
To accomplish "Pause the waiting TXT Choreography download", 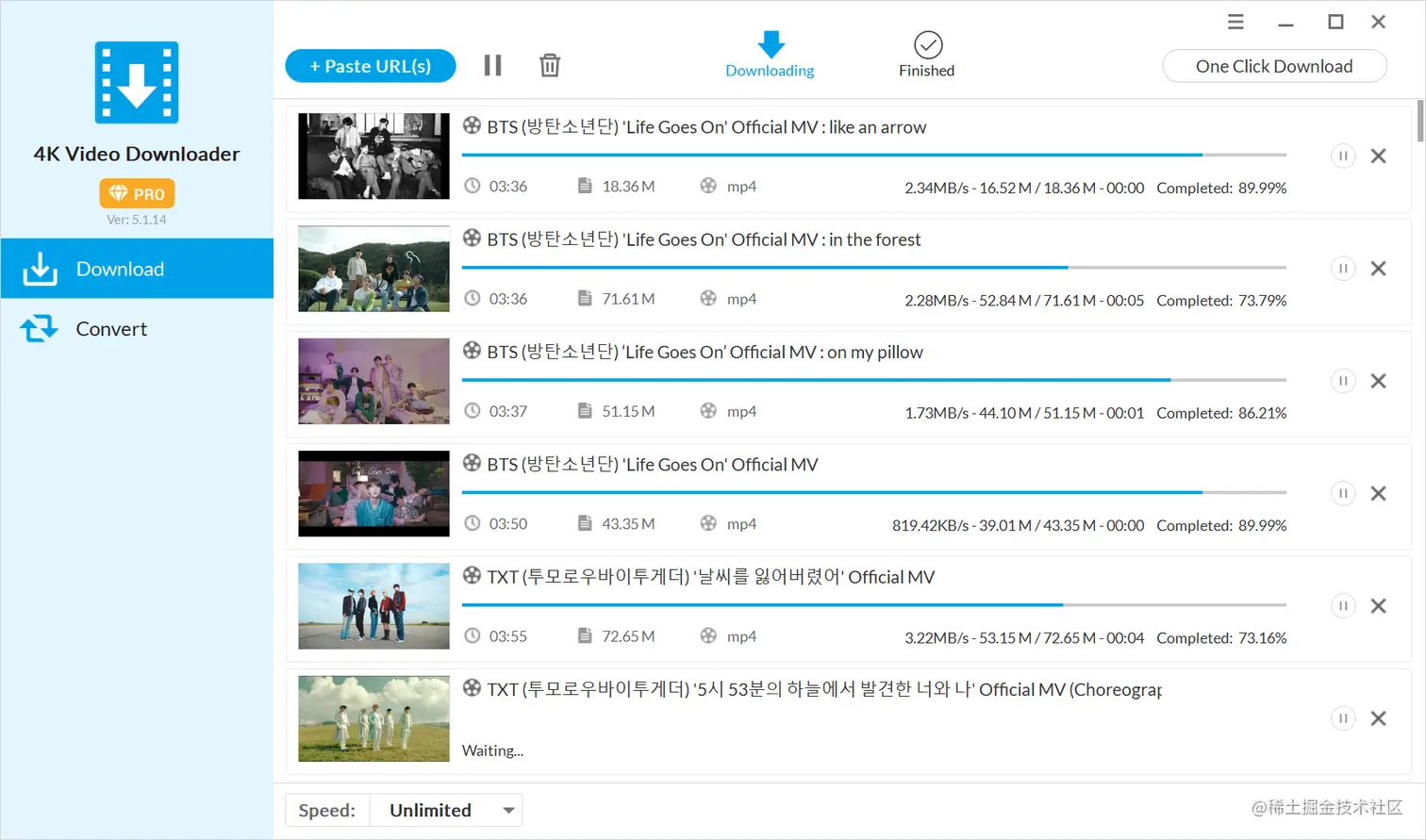I will [x=1343, y=718].
